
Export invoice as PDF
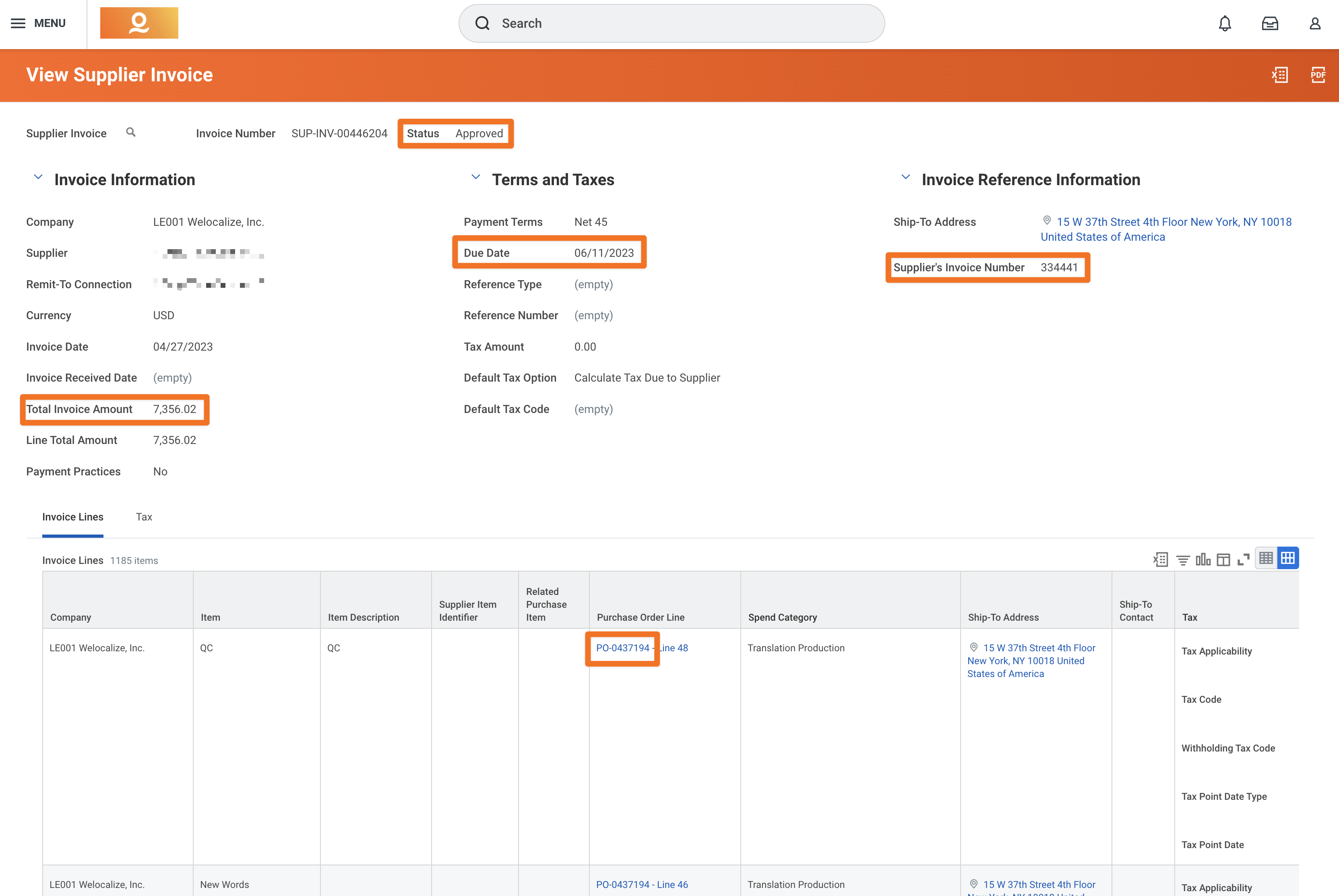1318,75
